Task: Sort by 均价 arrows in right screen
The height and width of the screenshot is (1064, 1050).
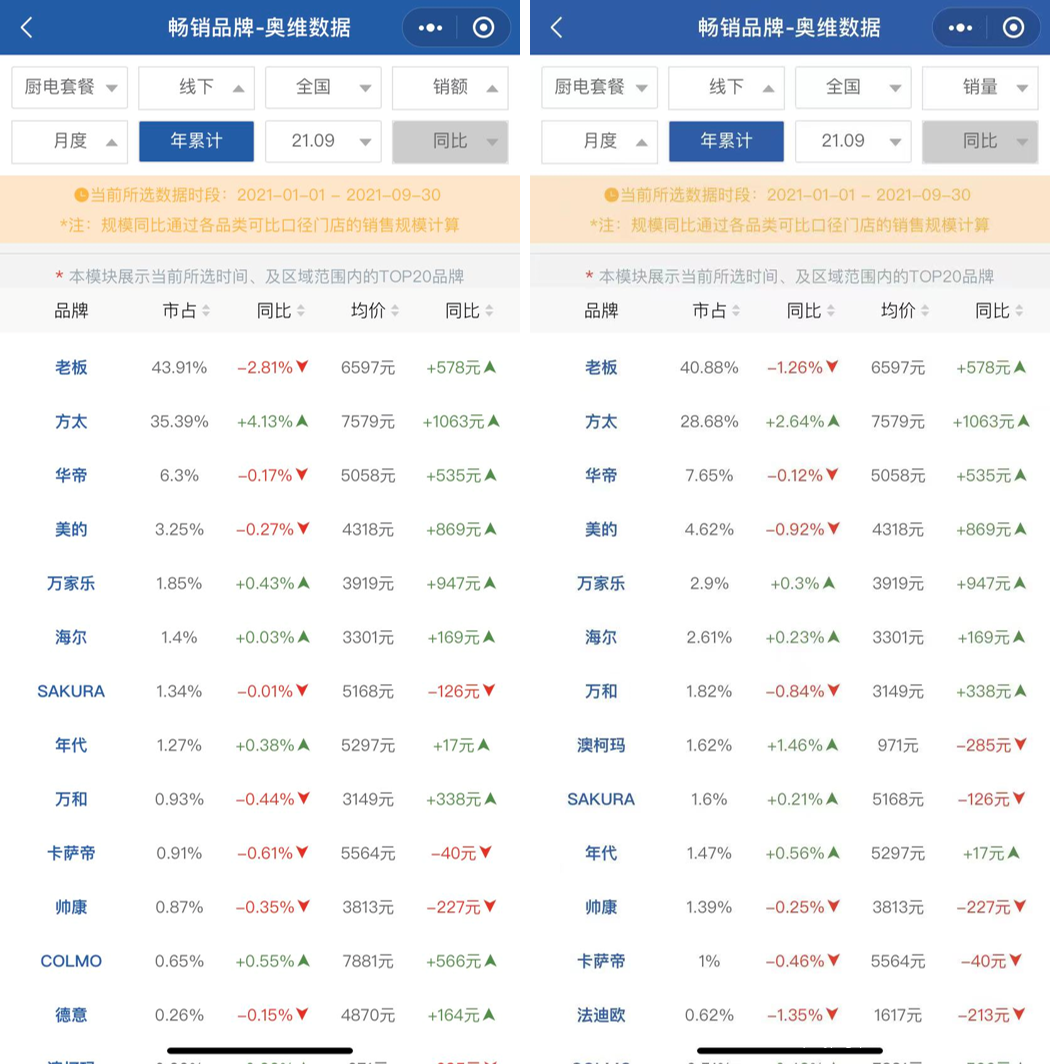Action: tap(925, 311)
